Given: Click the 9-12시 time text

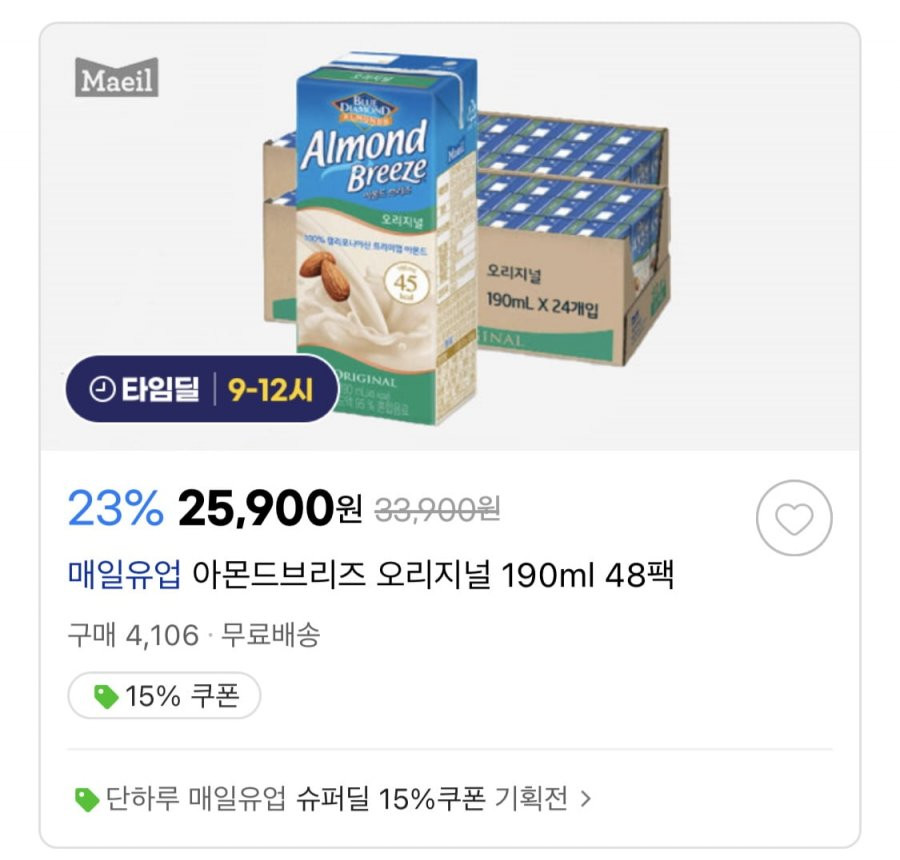Looking at the screenshot, I should (x=270, y=390).
